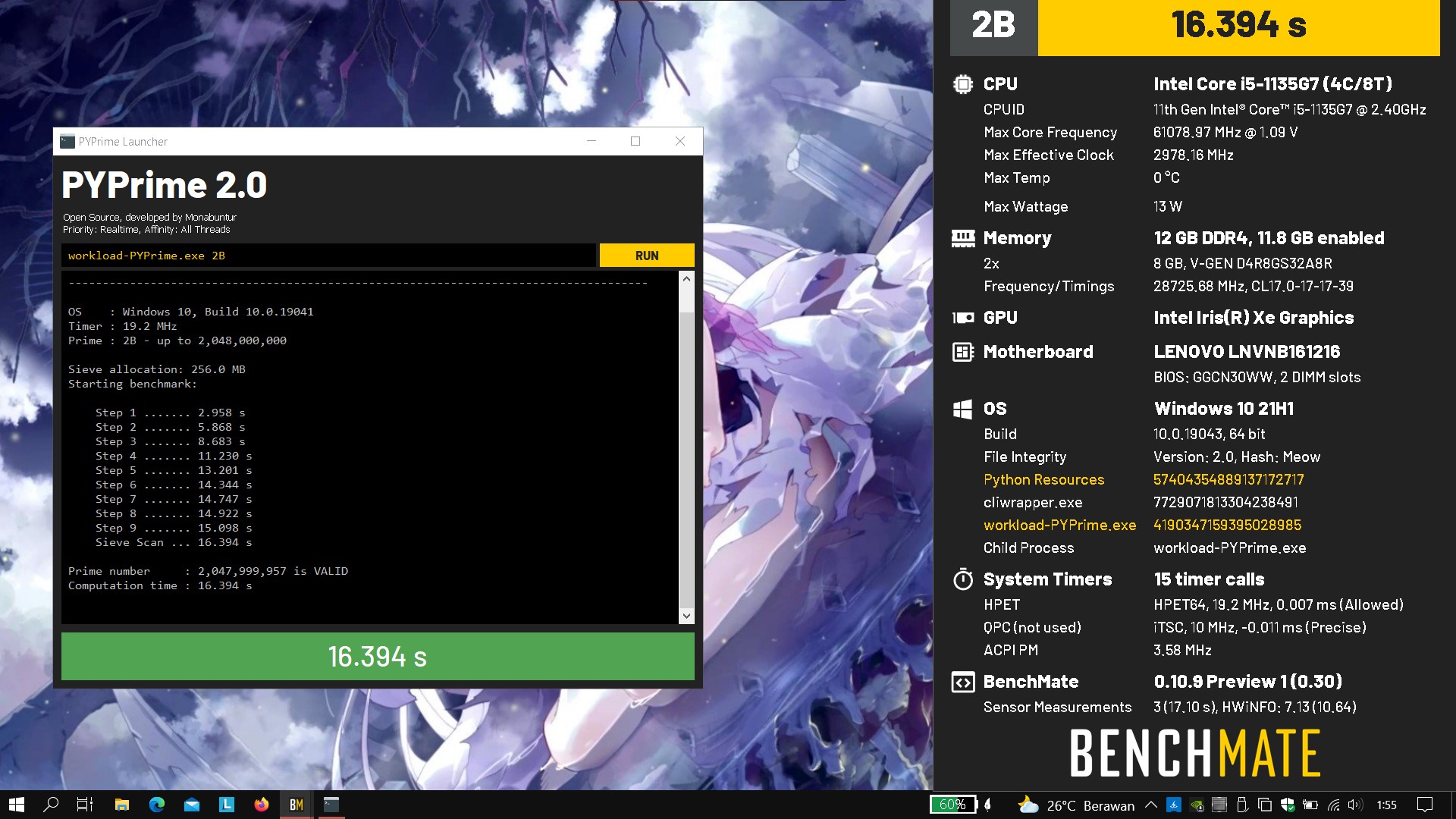Click the 'Prime number : 2,047,999,957 is VALID' line
The width and height of the screenshot is (1456, 819).
[208, 571]
